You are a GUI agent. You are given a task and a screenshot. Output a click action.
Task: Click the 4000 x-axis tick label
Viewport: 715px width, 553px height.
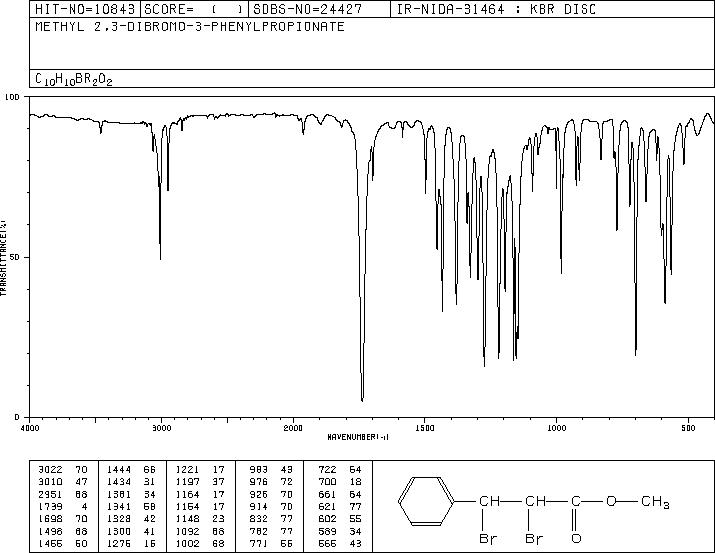coord(30,428)
